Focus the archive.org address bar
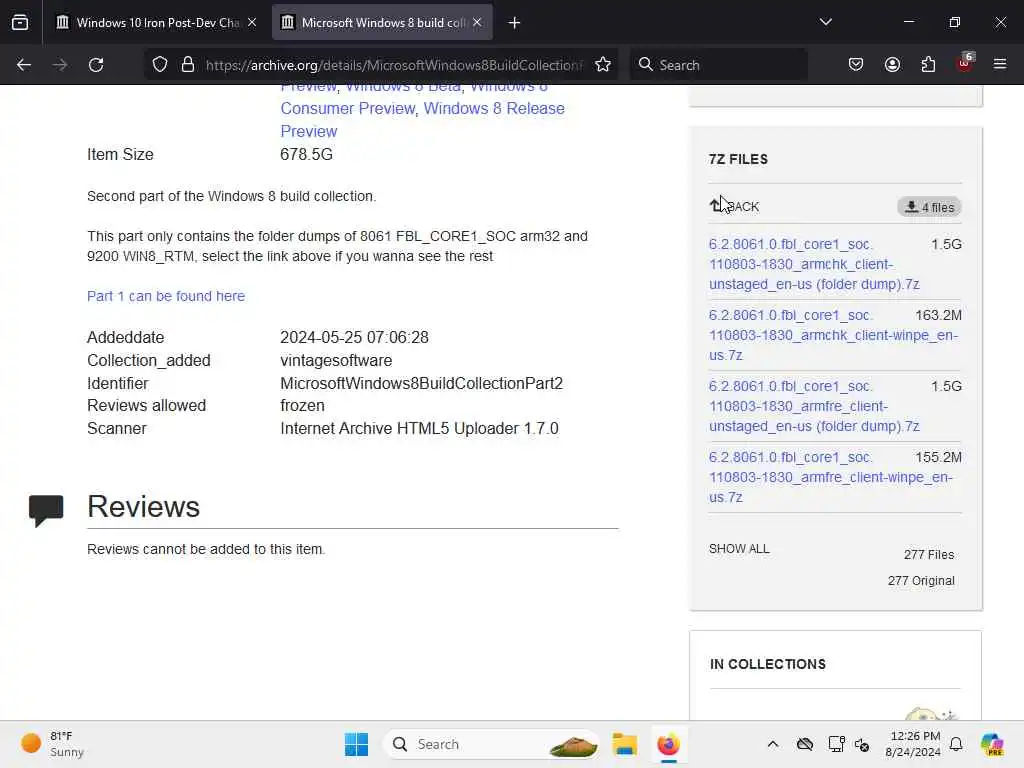 coord(393,65)
